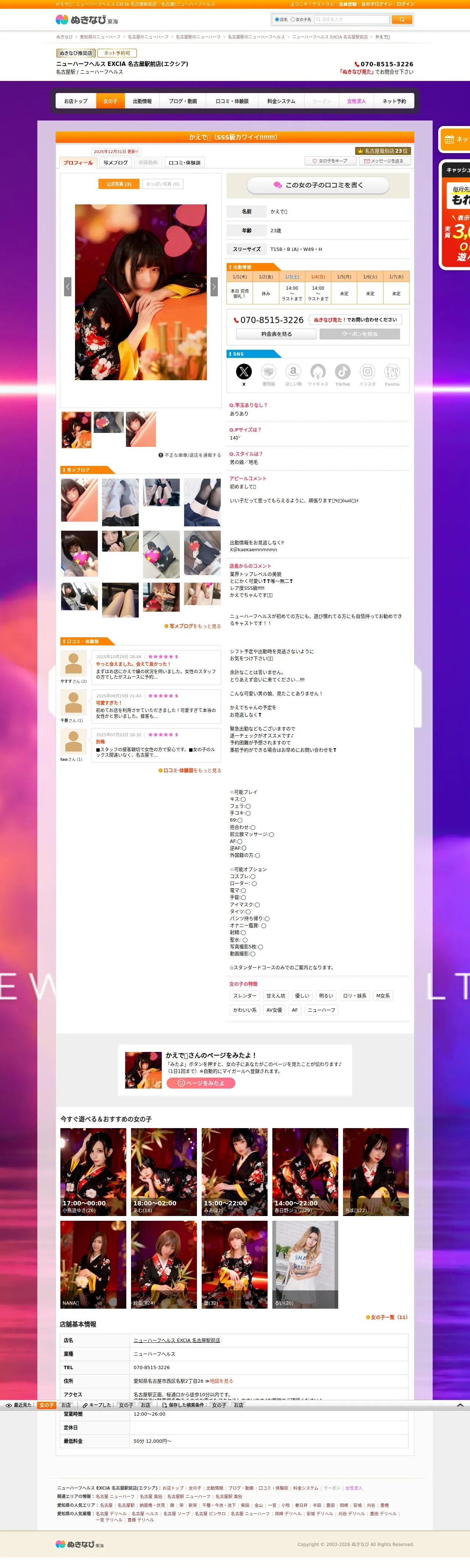Open the 1/3(土) schedule date cell
470x1568 pixels.
pos(292,276)
